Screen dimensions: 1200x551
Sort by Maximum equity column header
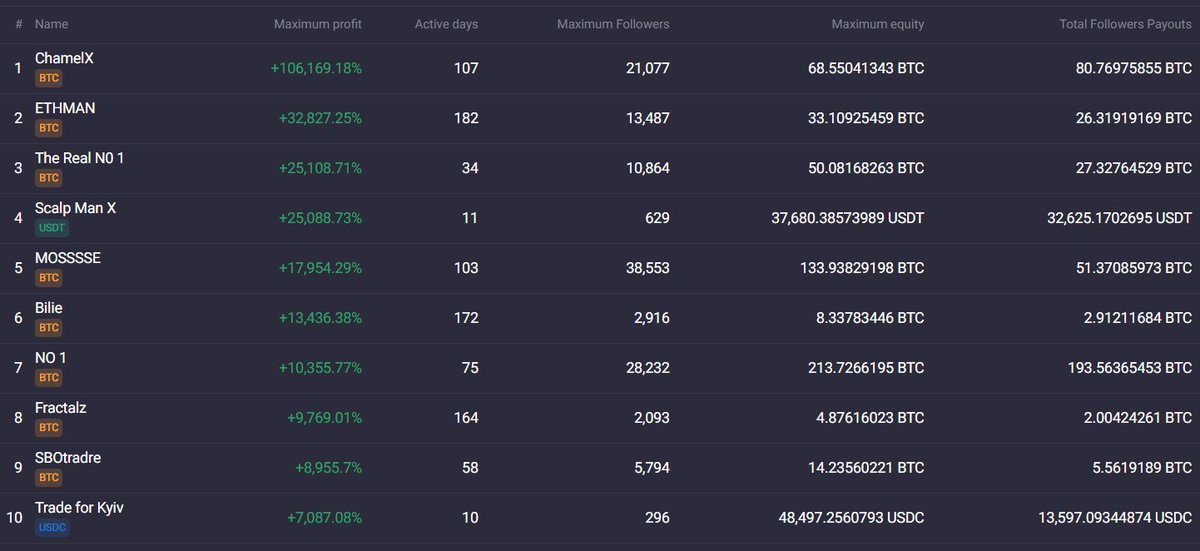pyautogui.click(x=878, y=24)
